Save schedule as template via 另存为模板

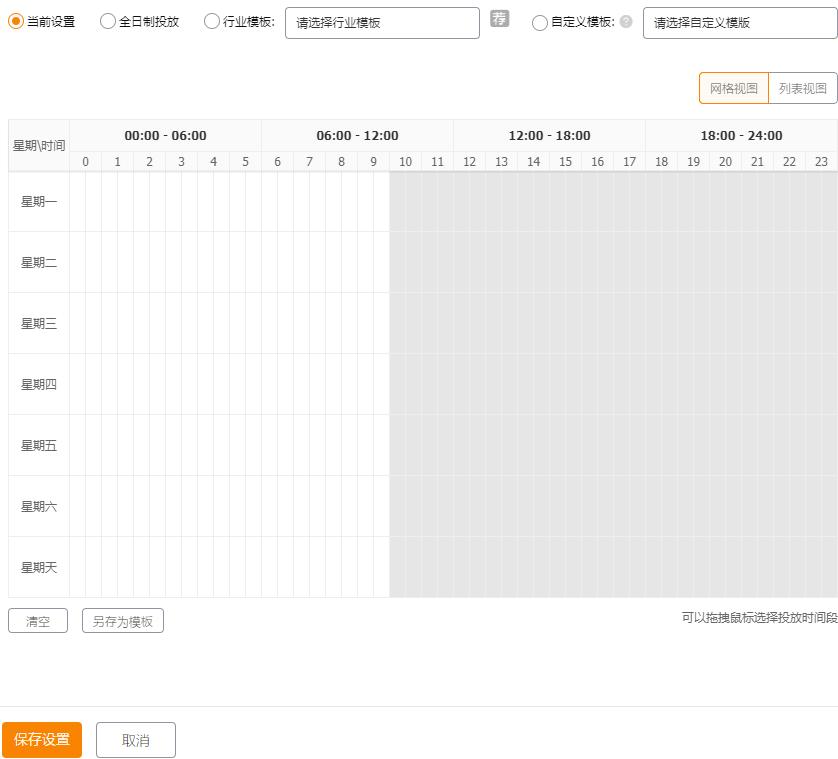click(122, 620)
